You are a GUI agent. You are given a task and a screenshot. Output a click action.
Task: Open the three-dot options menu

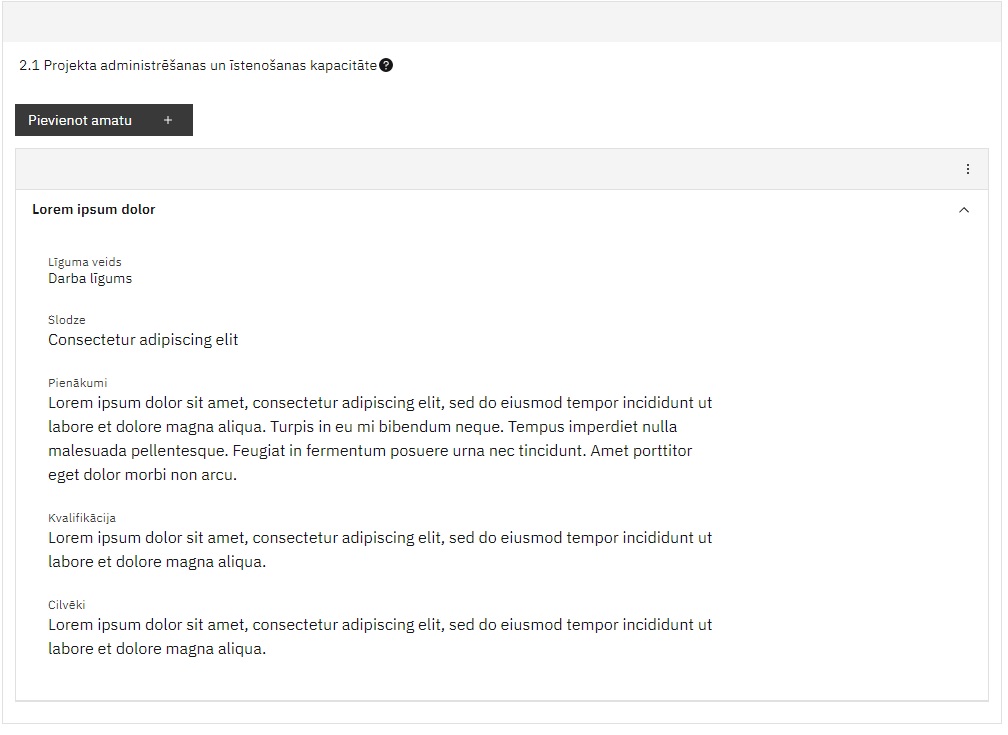(x=968, y=169)
